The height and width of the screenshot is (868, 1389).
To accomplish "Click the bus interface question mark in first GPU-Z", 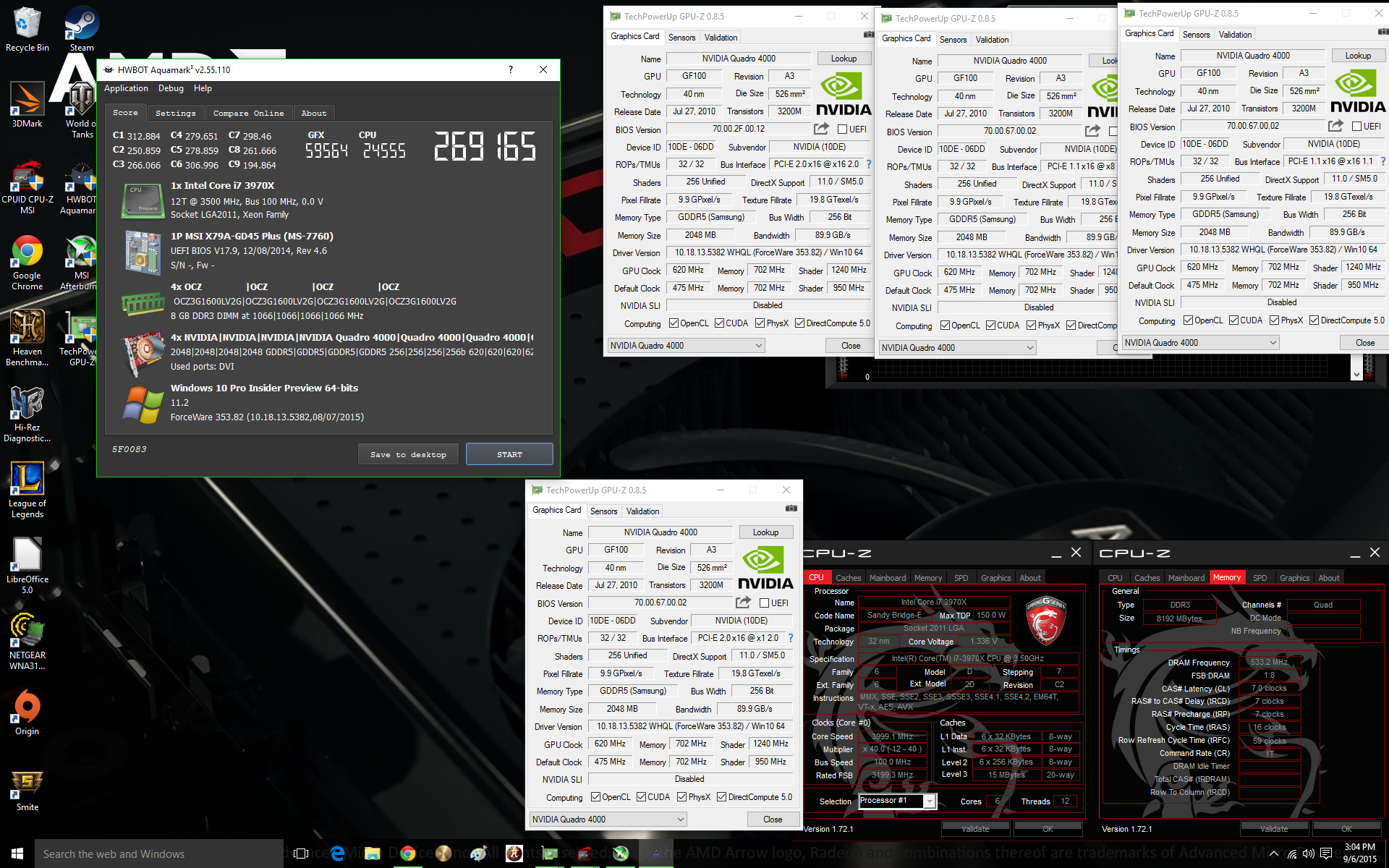I will [869, 164].
